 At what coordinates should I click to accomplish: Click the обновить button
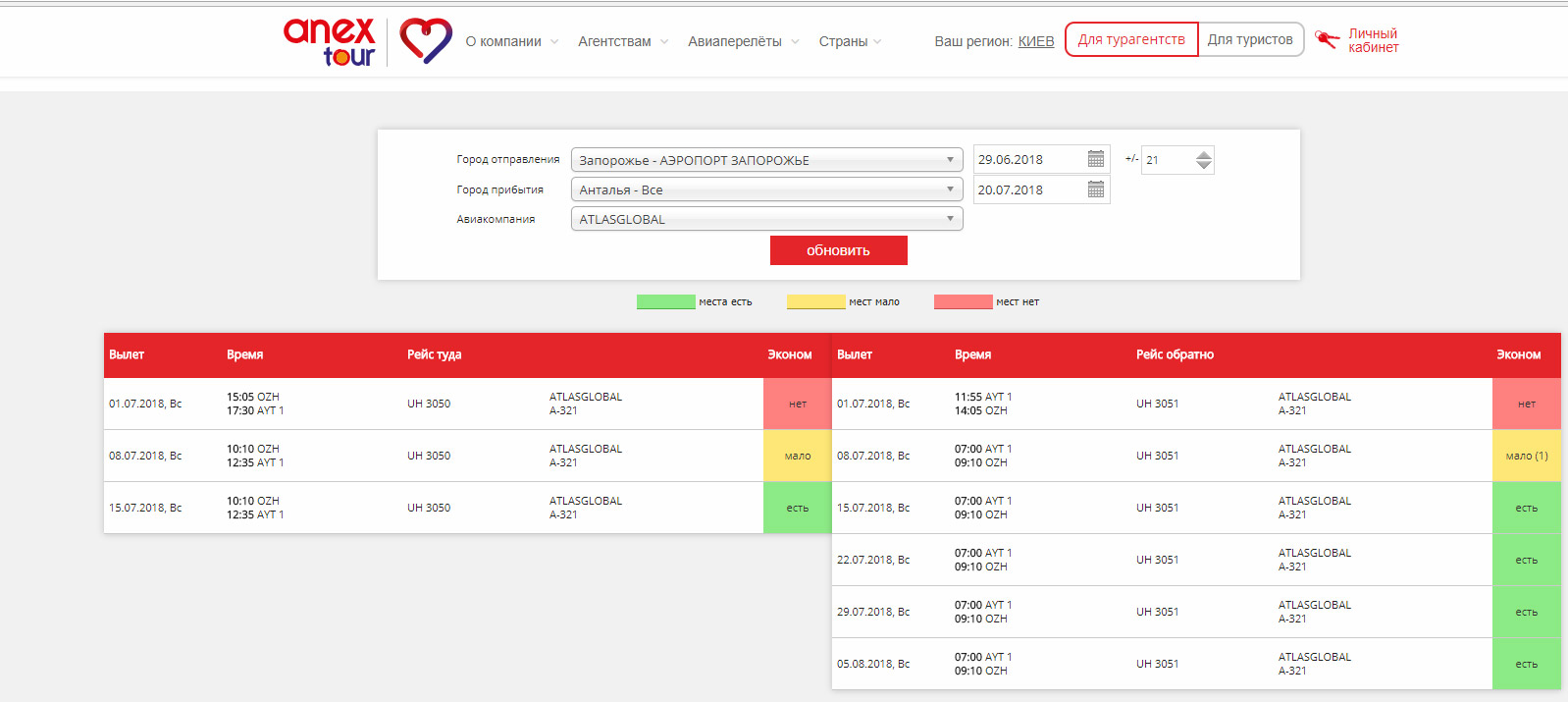[838, 250]
